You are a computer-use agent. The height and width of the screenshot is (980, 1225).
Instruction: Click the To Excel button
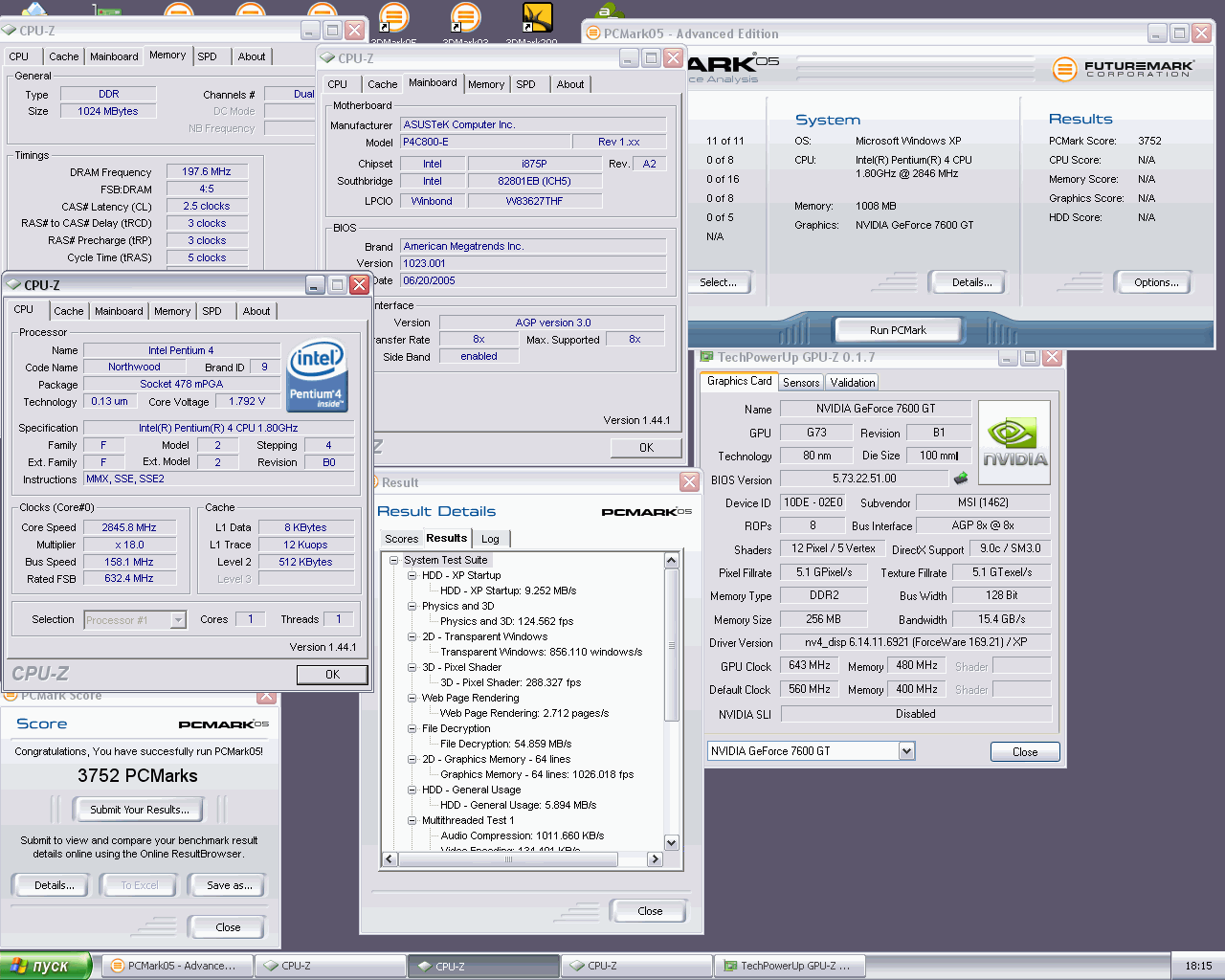pos(140,885)
